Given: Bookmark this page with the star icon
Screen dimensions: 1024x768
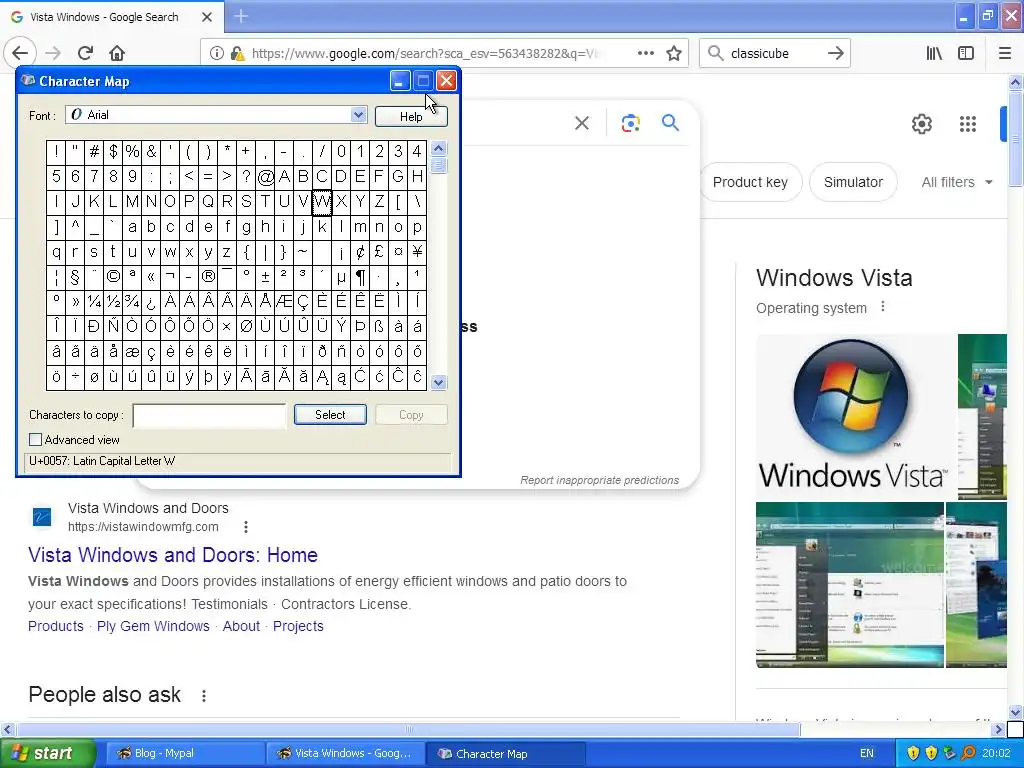Looking at the screenshot, I should tap(674, 53).
